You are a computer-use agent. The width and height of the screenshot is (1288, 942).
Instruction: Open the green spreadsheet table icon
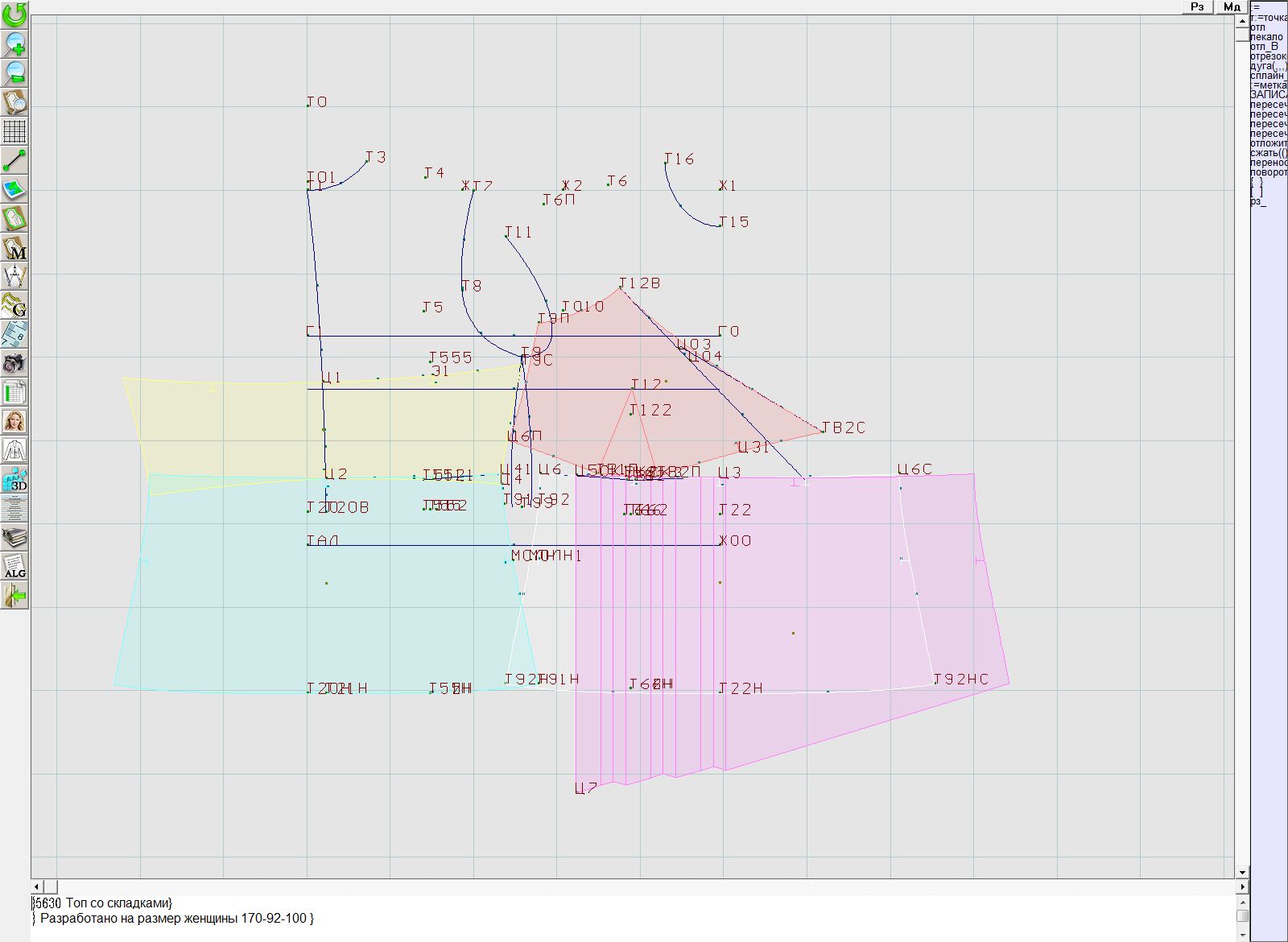tap(14, 393)
